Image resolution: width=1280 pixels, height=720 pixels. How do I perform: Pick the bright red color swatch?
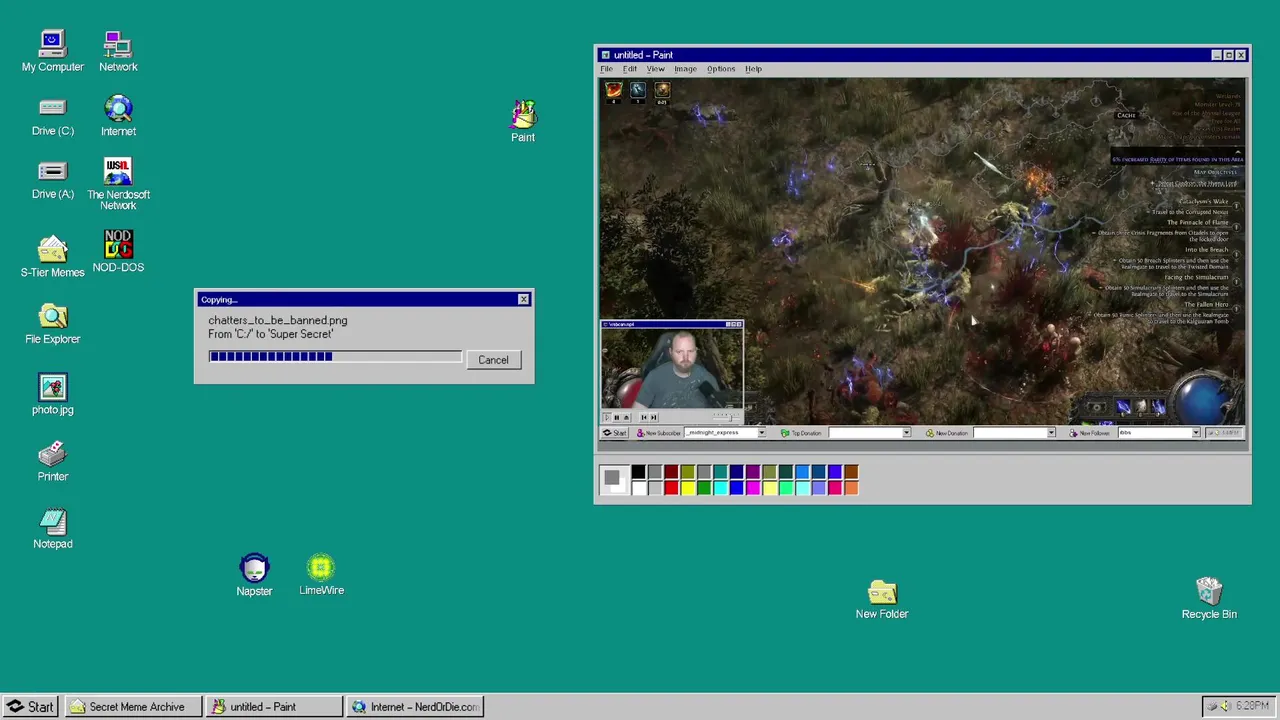(x=671, y=488)
